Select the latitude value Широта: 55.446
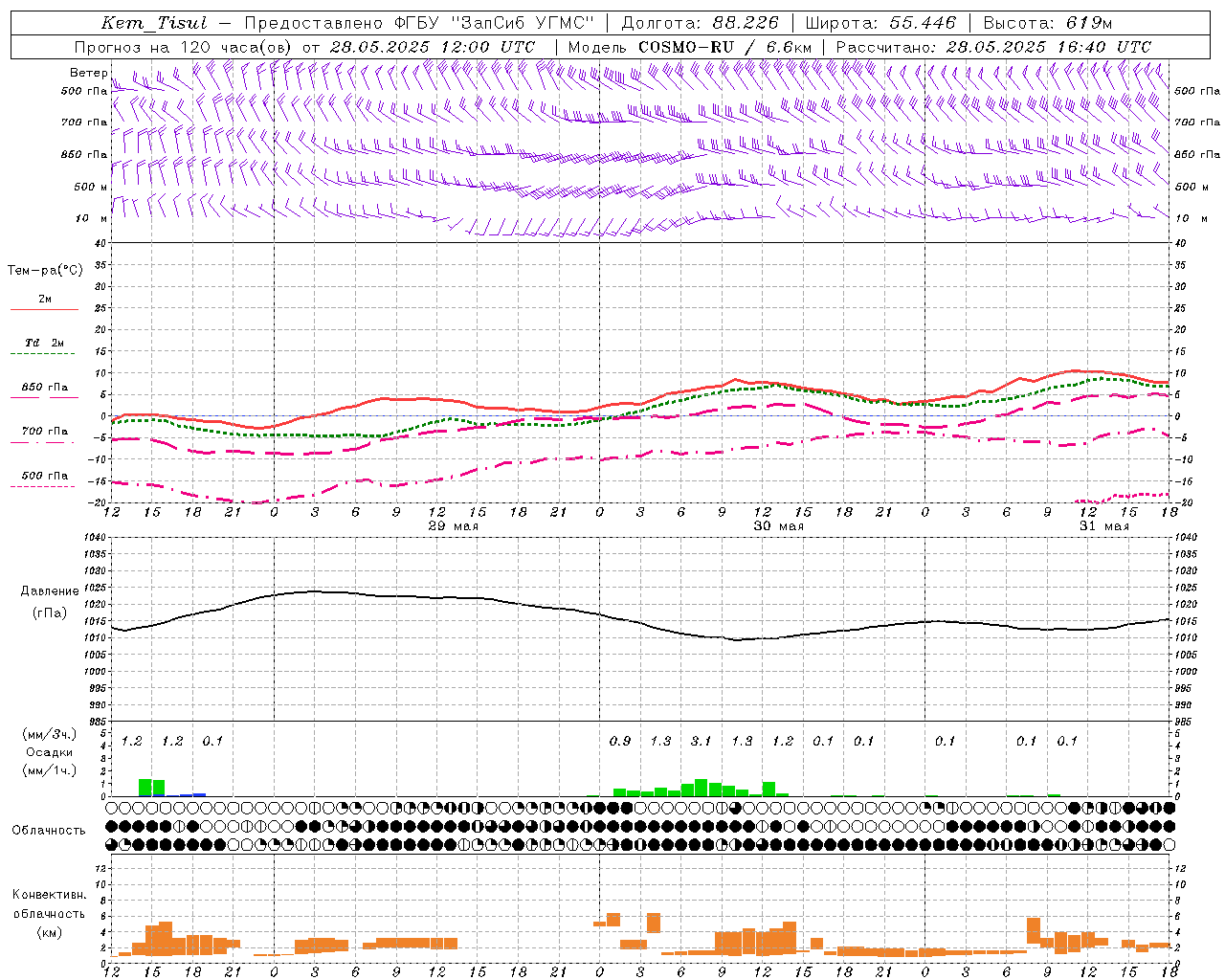 880,23
